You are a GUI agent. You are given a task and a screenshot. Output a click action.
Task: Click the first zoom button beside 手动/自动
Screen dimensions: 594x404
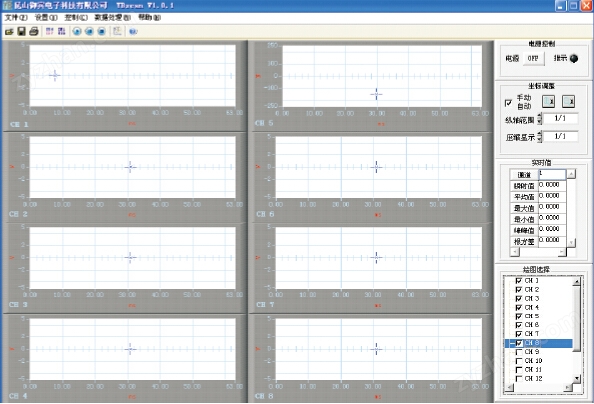click(x=548, y=102)
